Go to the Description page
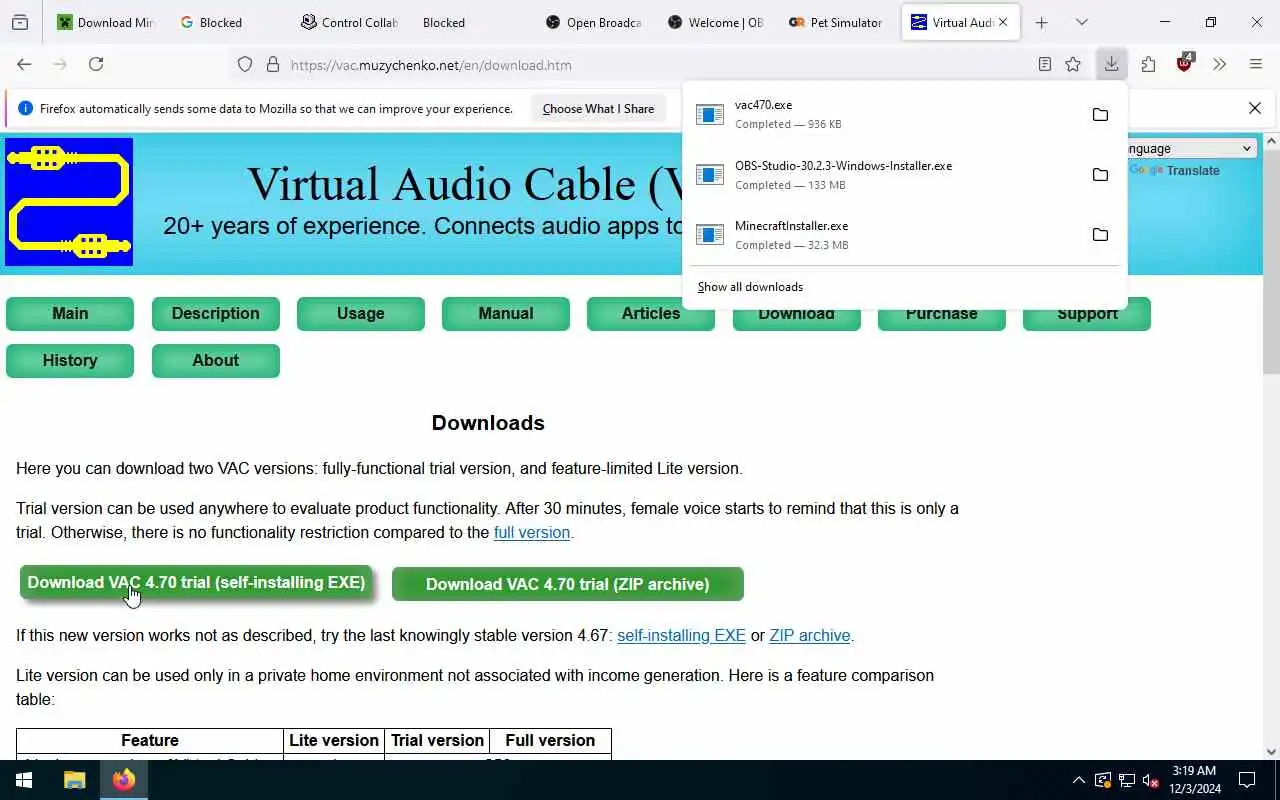Viewport: 1280px width, 800px height. (x=216, y=313)
